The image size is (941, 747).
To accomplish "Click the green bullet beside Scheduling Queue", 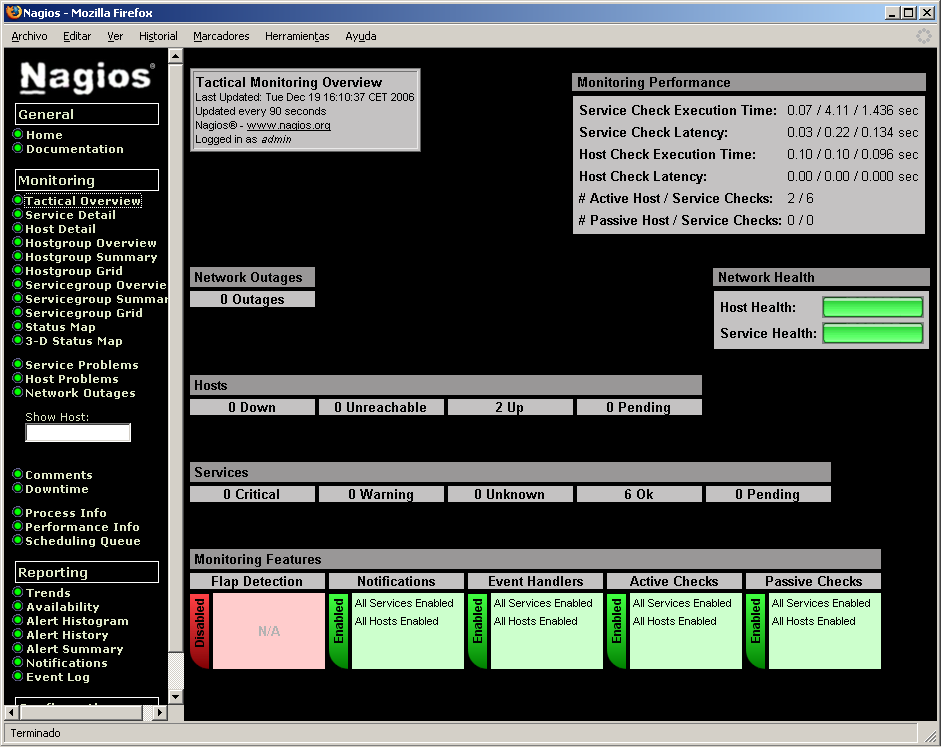I will [x=18, y=540].
